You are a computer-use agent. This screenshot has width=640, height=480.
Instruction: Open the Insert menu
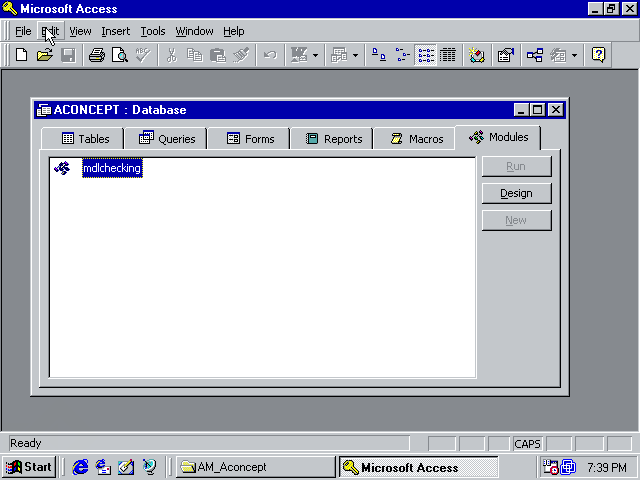pos(116,31)
